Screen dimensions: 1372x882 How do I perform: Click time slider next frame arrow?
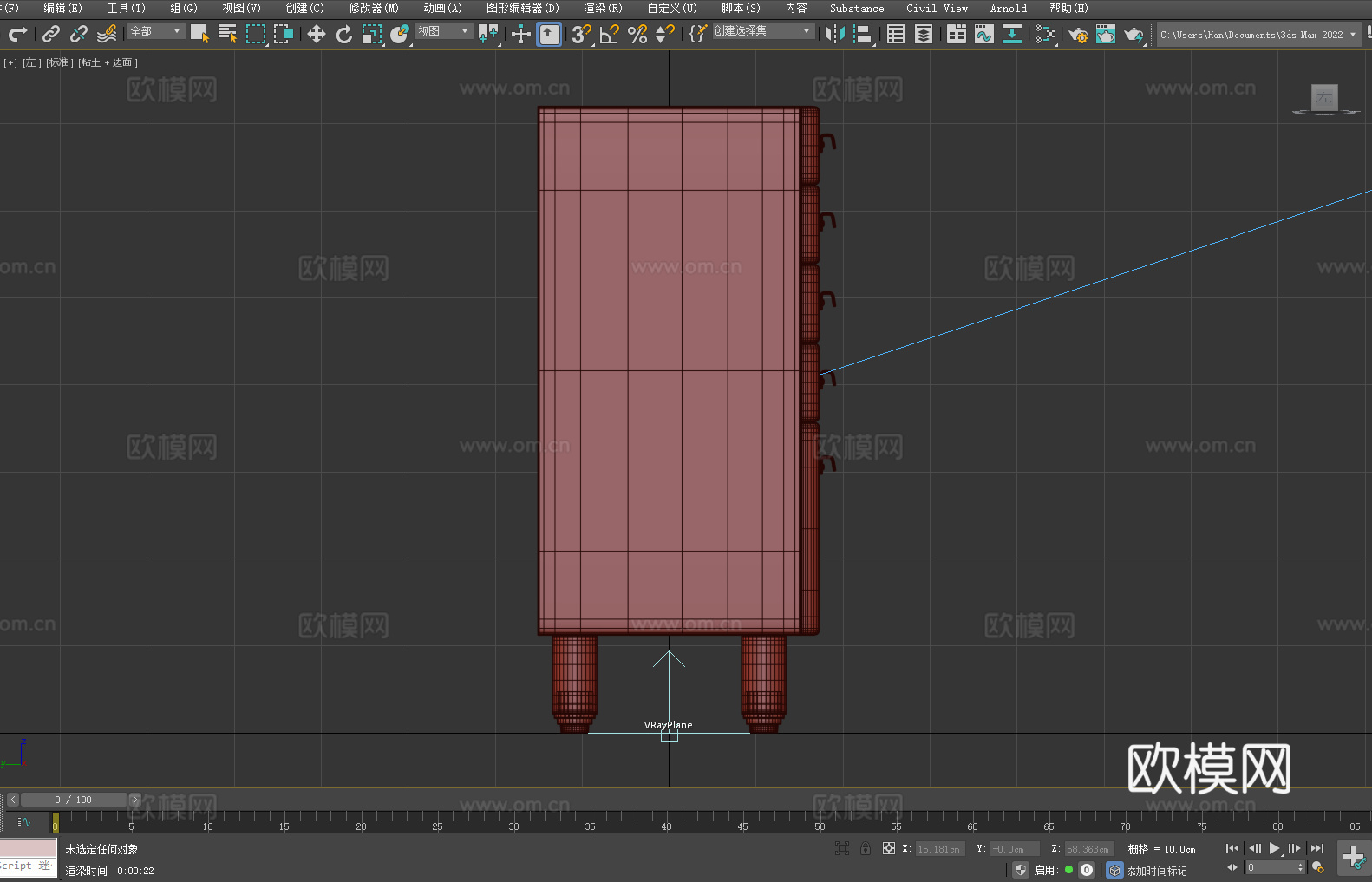(x=134, y=800)
